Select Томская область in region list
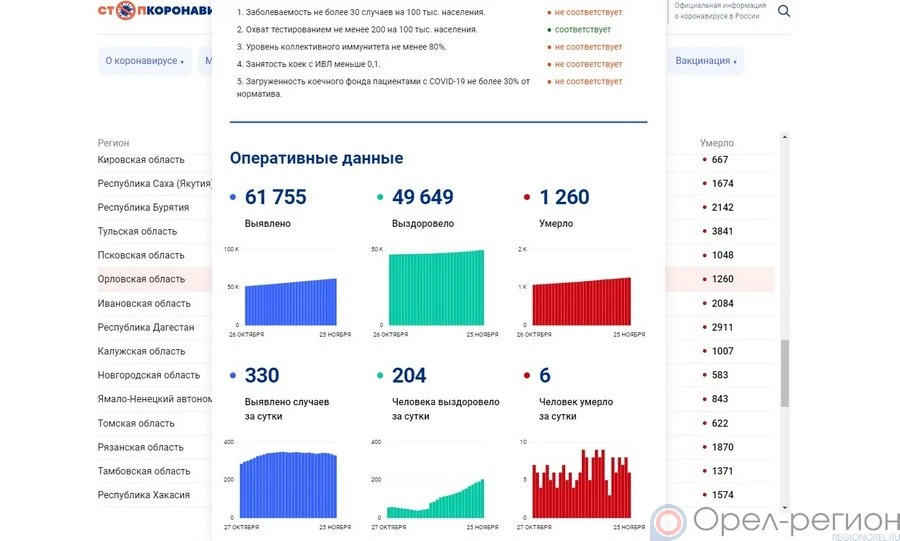 click(136, 423)
